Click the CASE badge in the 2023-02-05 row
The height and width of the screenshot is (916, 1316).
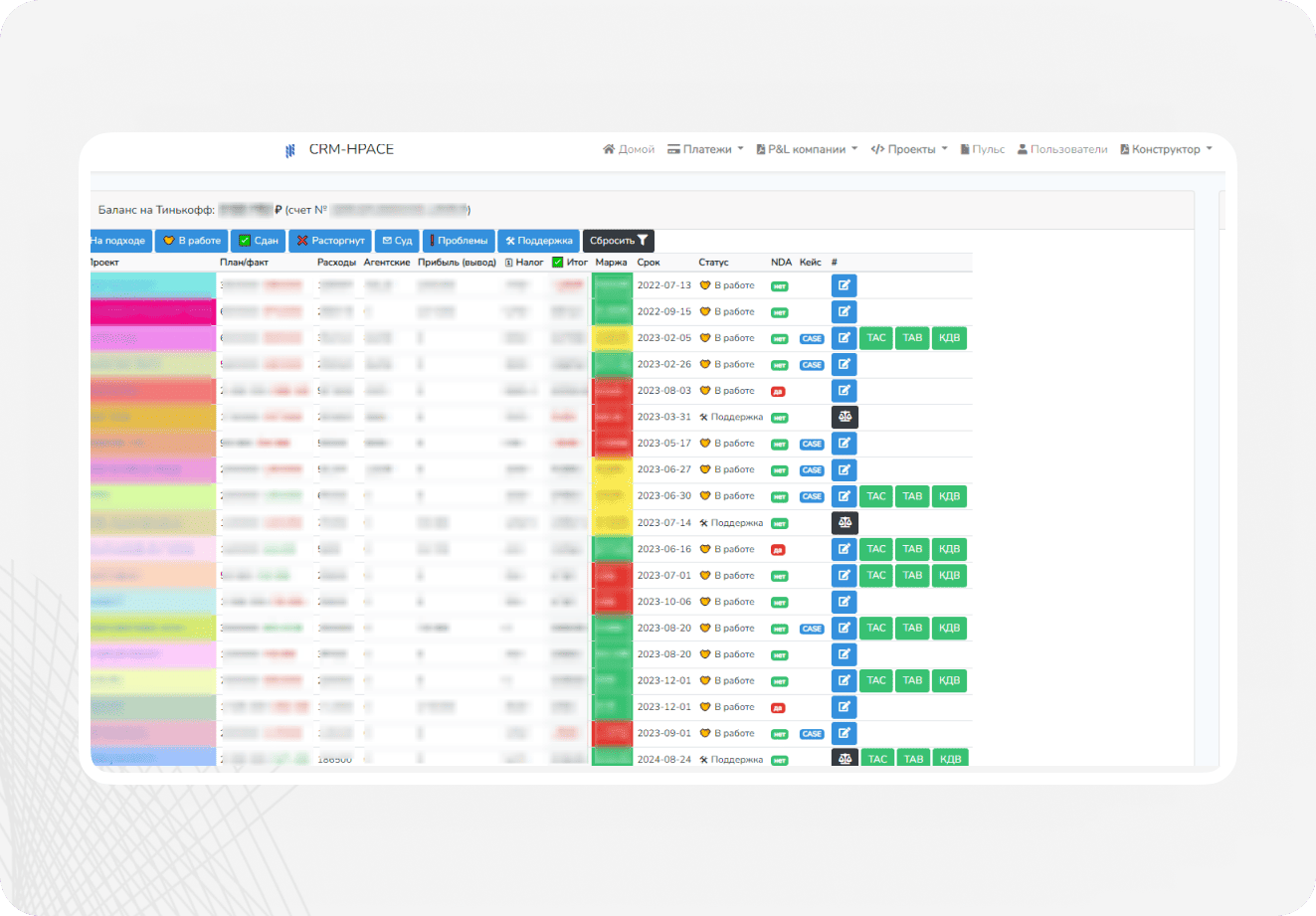[x=812, y=339]
